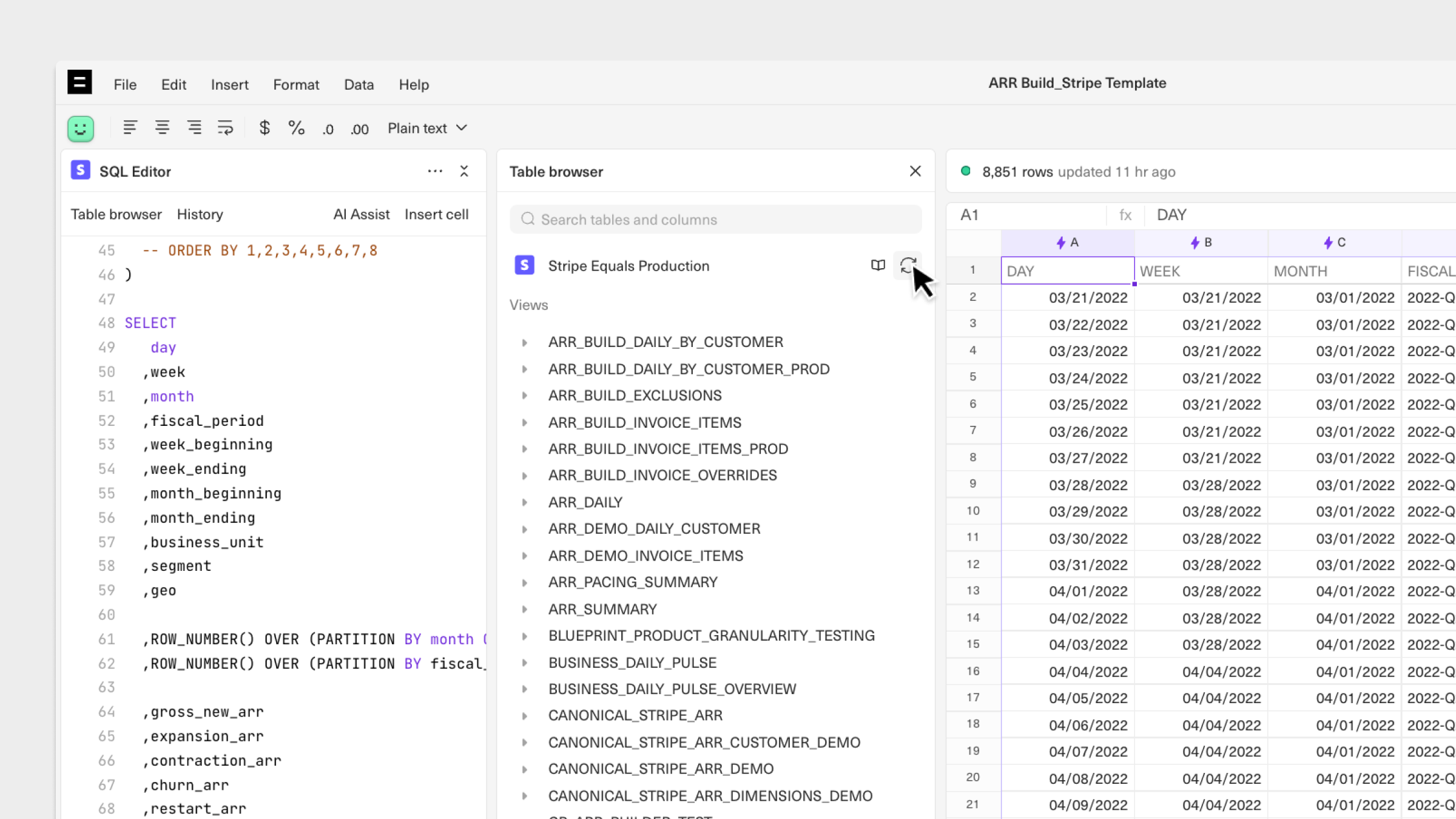Open docs book icon beside Stripe connection
Viewport: 1456px width, 819px height.
878,265
